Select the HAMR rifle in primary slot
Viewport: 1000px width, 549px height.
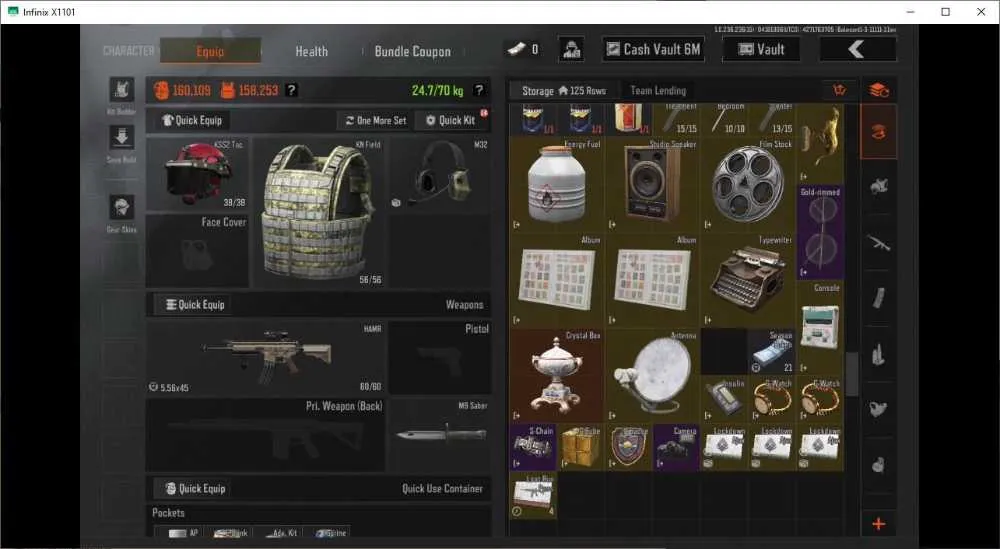[x=265, y=357]
